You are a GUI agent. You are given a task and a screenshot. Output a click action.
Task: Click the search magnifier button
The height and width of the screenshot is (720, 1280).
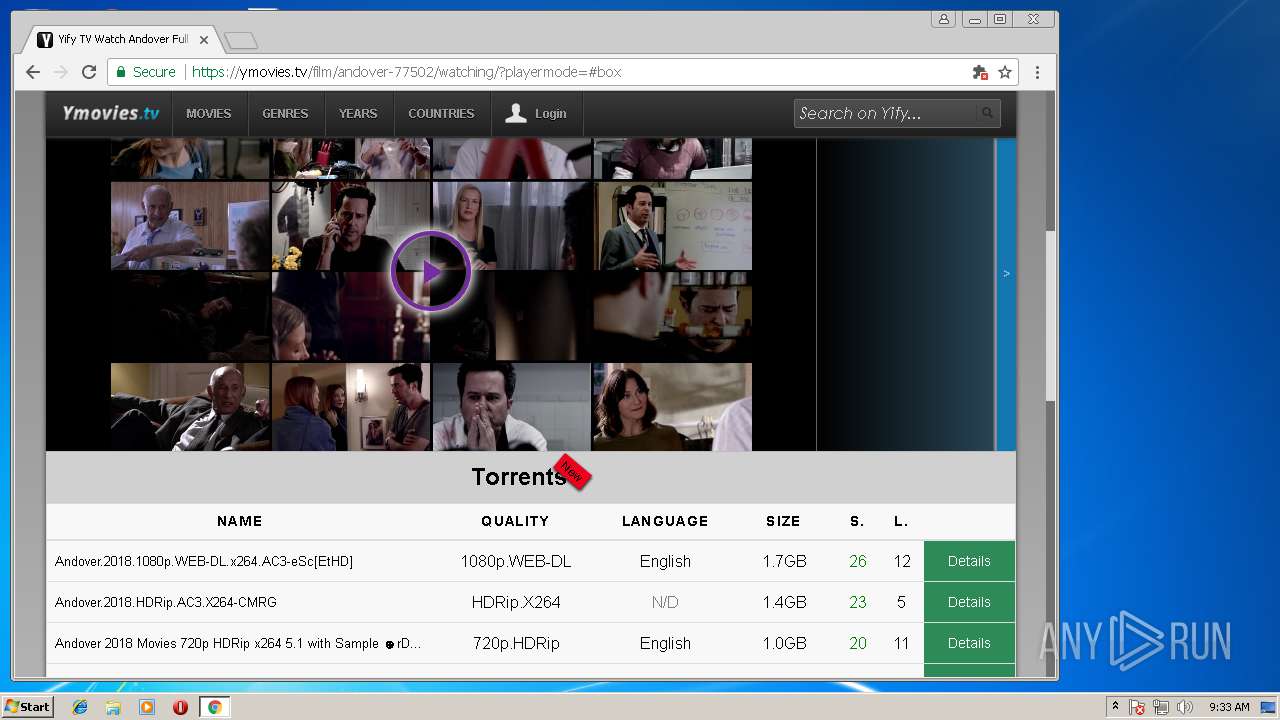coord(987,113)
